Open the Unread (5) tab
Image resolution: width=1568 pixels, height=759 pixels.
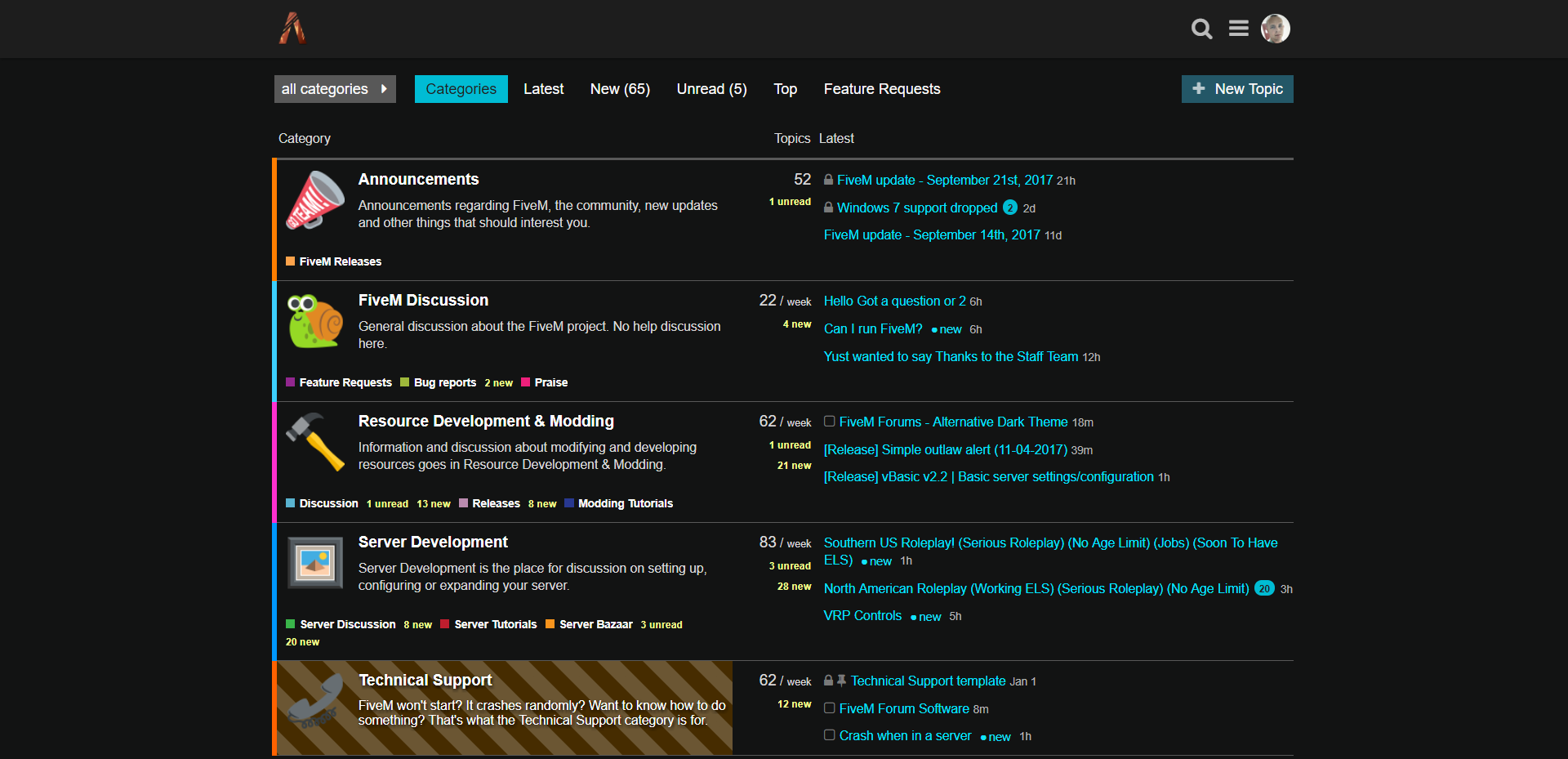tap(710, 88)
